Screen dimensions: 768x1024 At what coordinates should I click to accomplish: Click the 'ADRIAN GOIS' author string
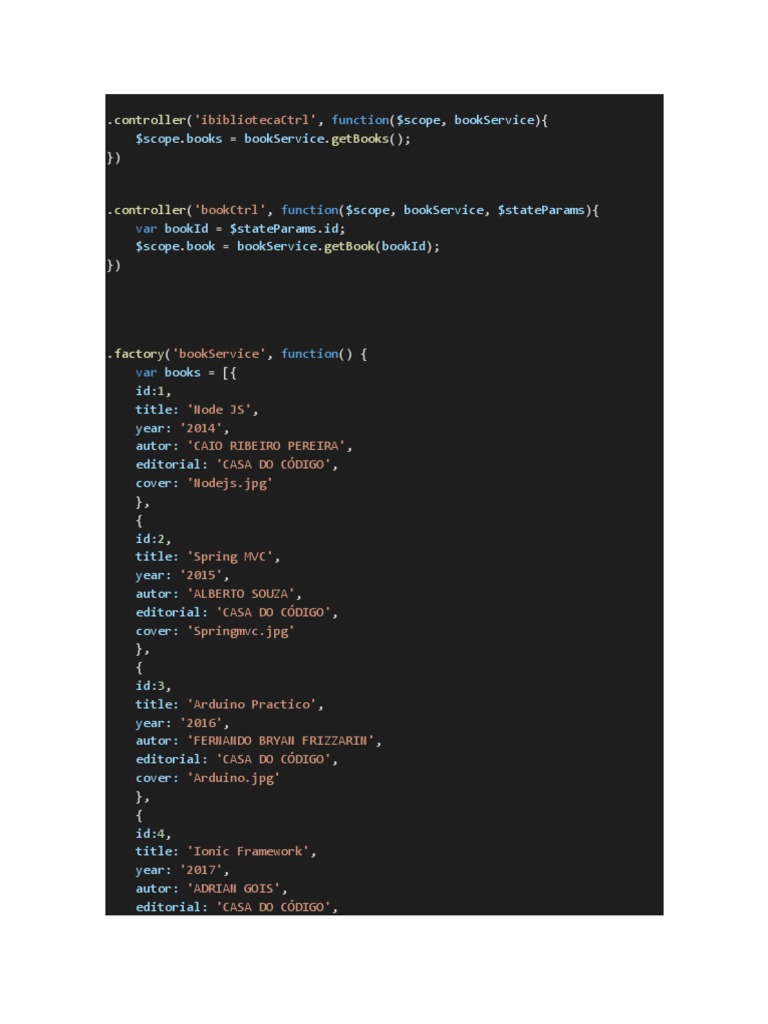[238, 888]
